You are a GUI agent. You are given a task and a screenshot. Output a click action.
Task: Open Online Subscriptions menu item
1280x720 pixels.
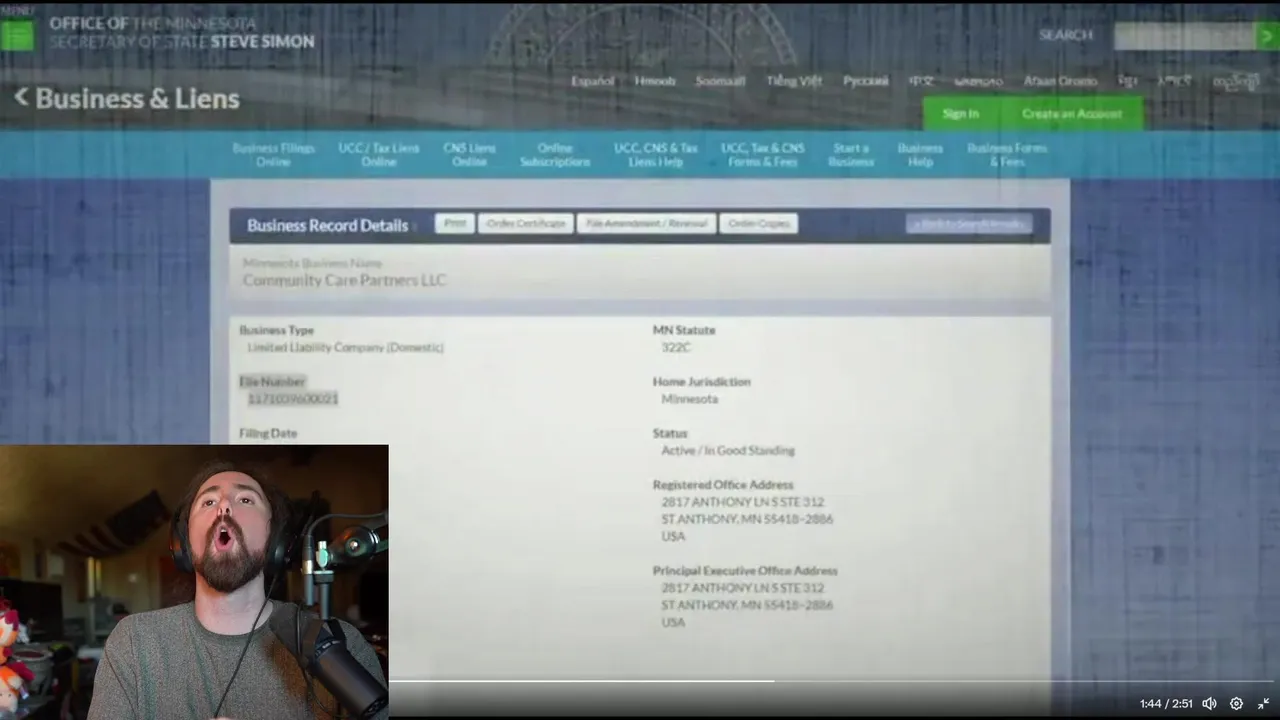555,154
